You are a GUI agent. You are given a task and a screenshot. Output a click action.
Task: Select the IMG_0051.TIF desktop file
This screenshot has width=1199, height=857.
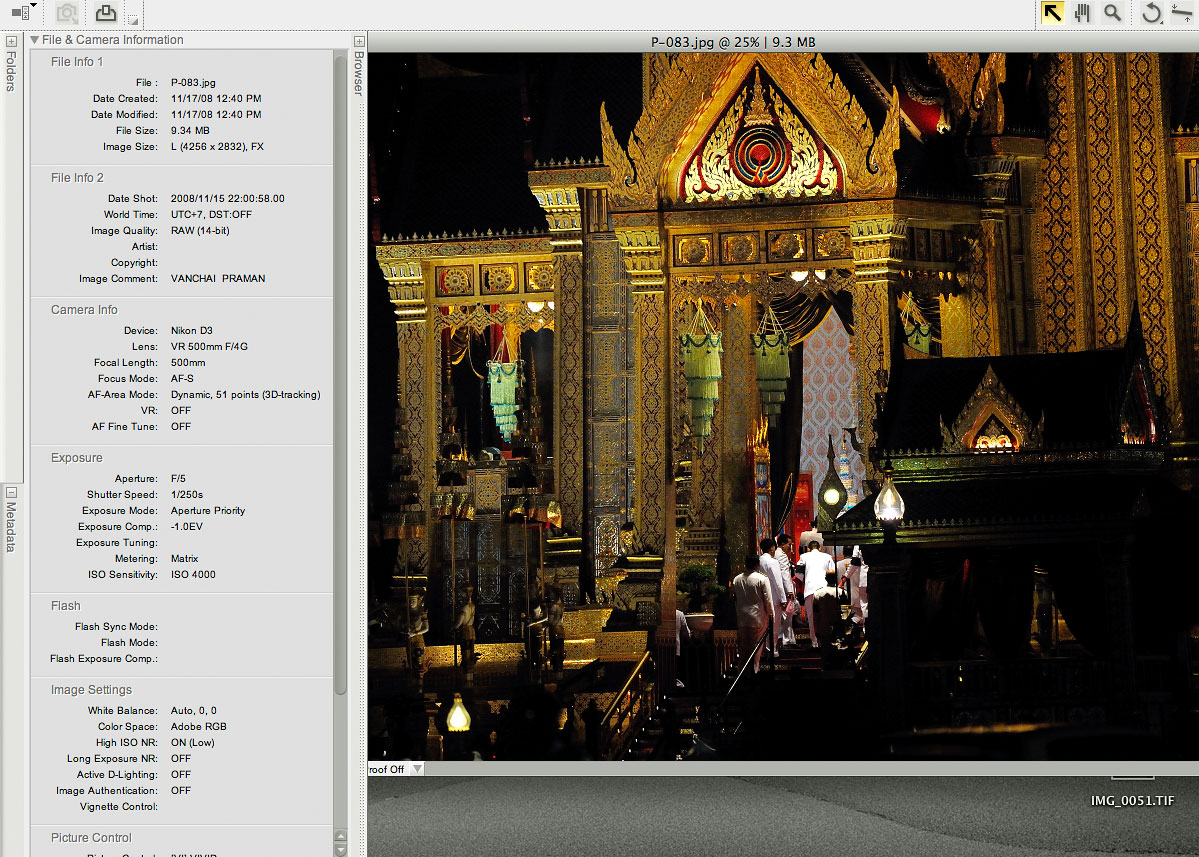point(1133,800)
